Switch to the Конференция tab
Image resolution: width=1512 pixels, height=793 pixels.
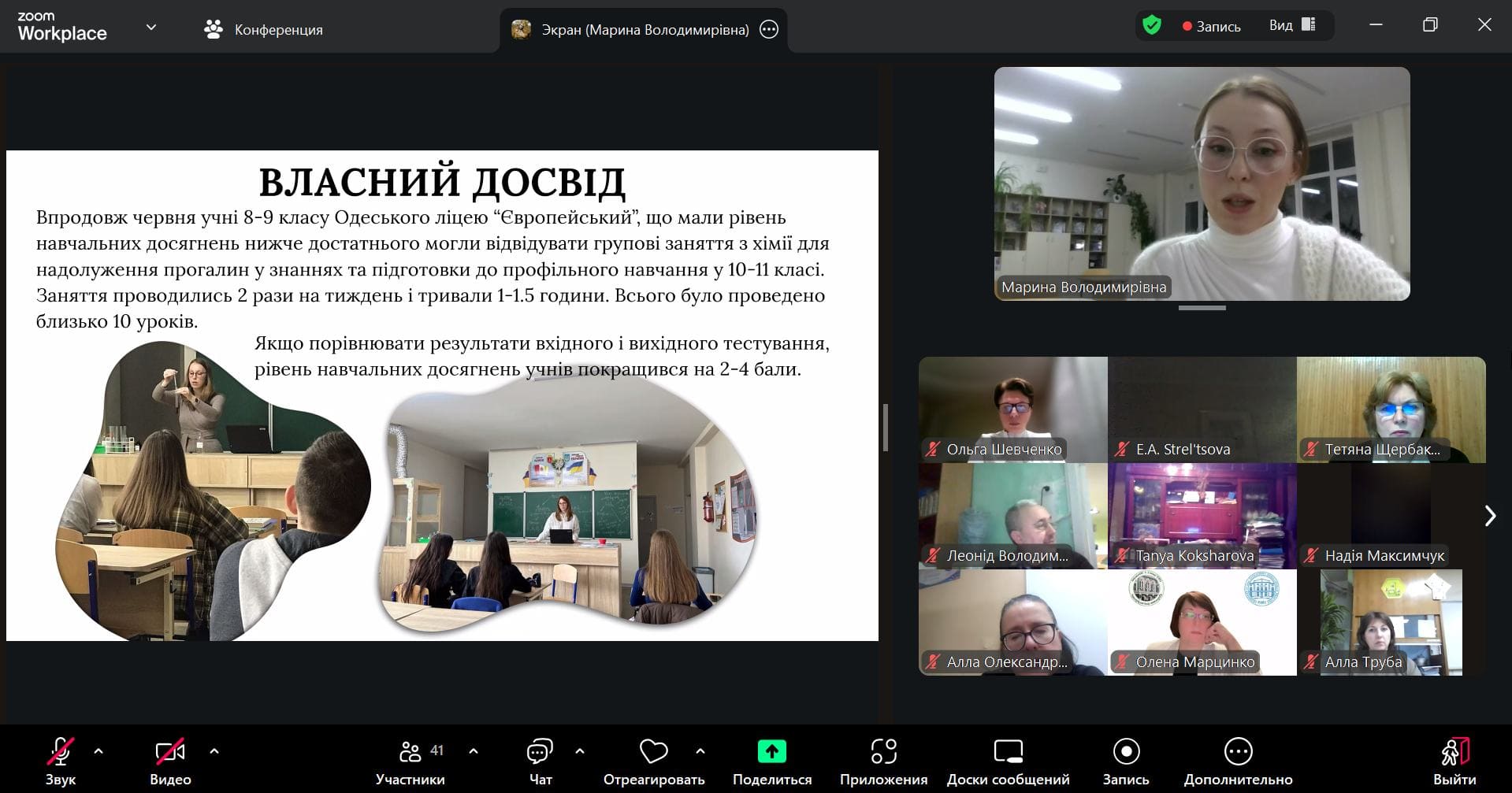pyautogui.click(x=264, y=30)
